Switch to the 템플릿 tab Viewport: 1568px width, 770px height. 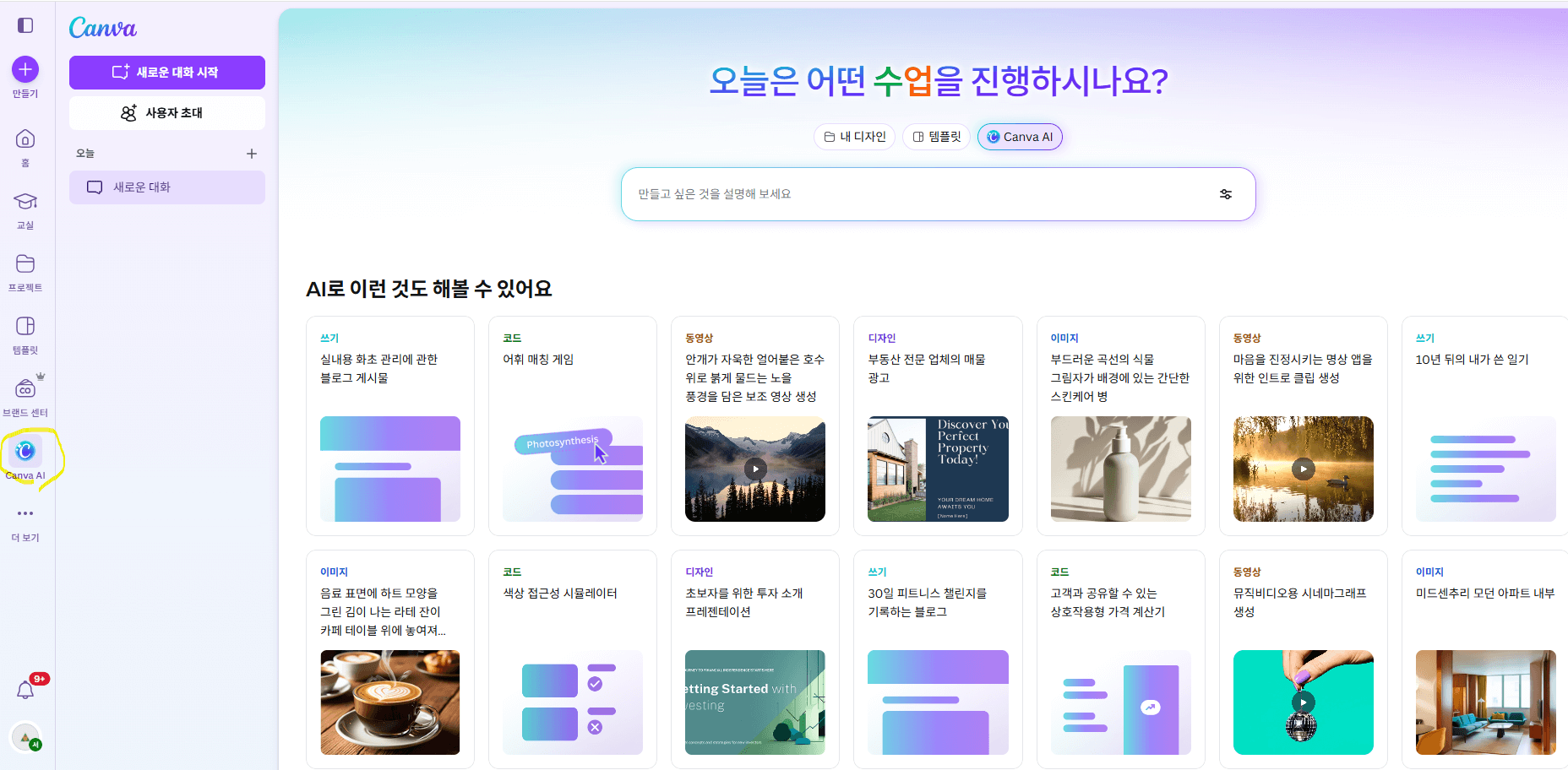tap(935, 136)
